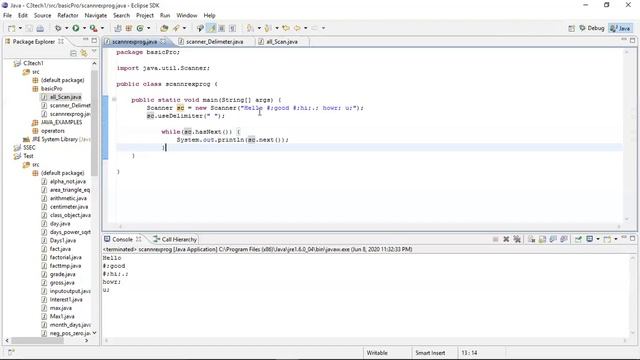Image resolution: width=640 pixels, height=360 pixels.
Task: Click the Previous Annotation arrow icon
Action: click(x=268, y=28)
